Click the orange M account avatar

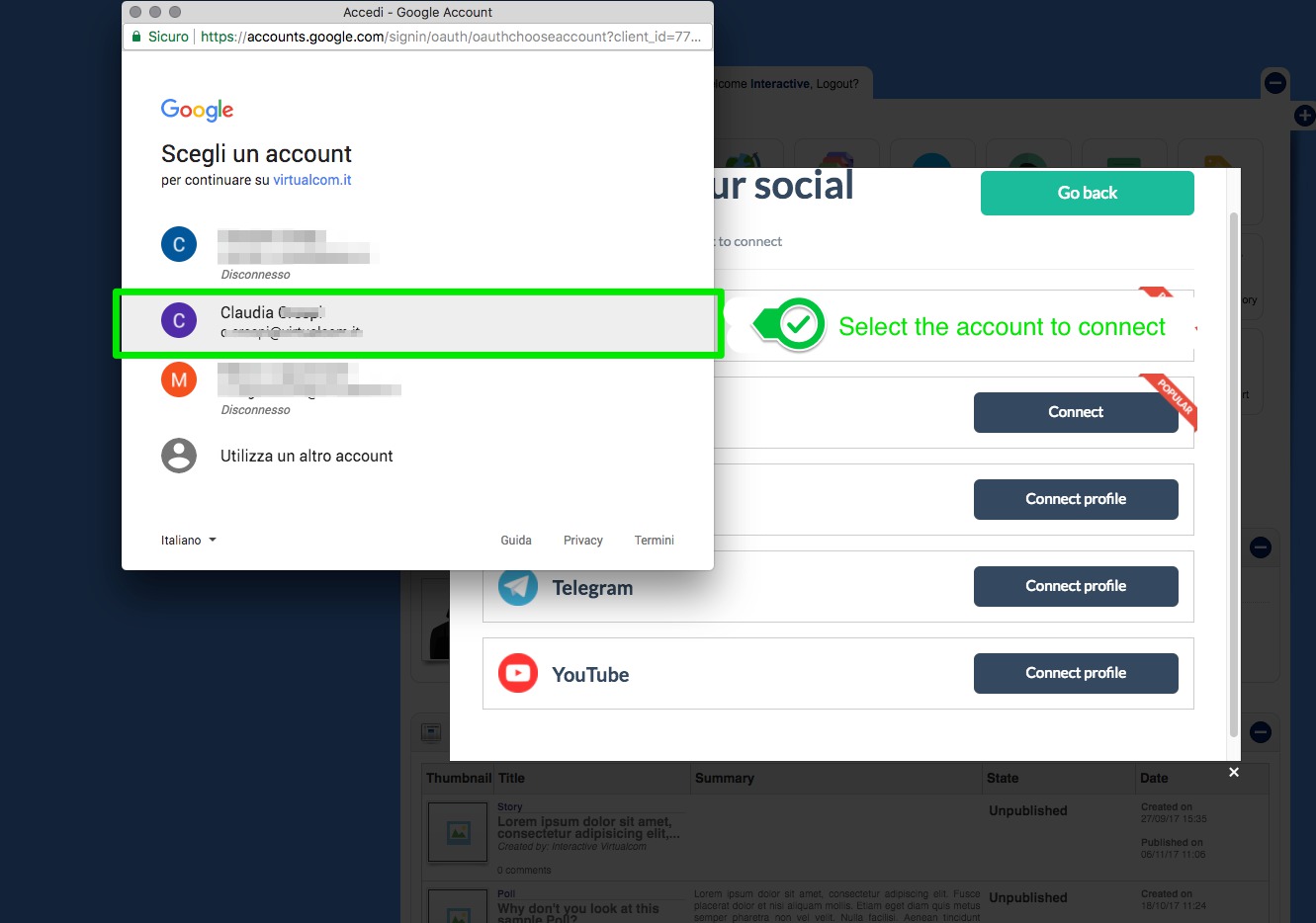(179, 379)
